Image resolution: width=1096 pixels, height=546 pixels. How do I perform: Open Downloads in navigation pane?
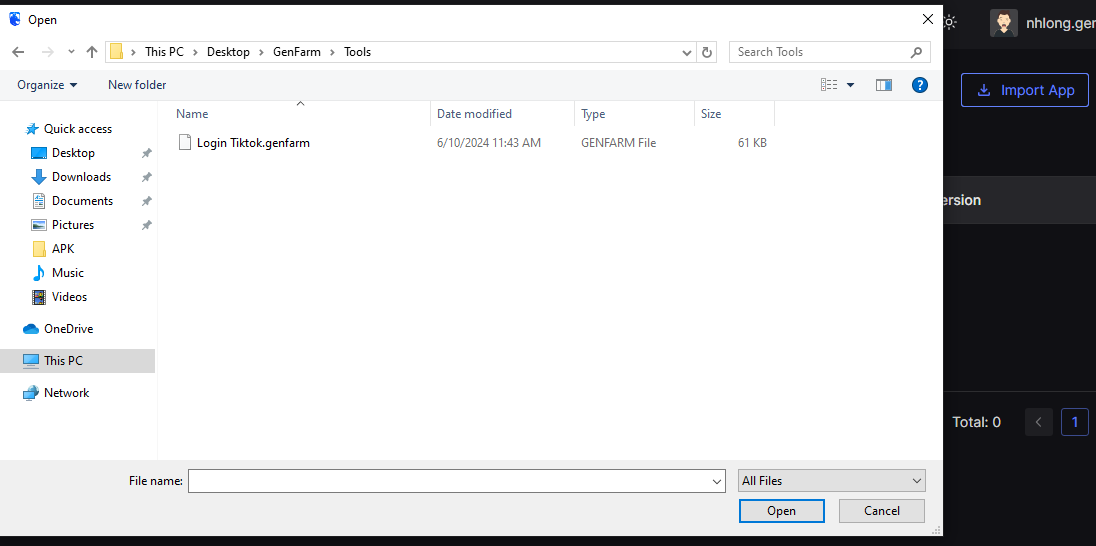(x=81, y=177)
